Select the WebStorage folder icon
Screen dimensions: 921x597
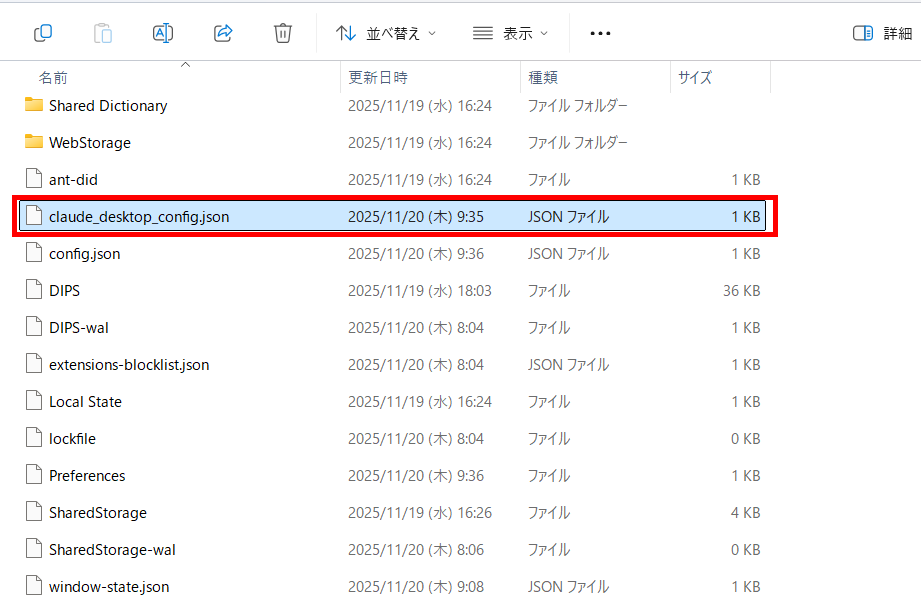point(34,142)
